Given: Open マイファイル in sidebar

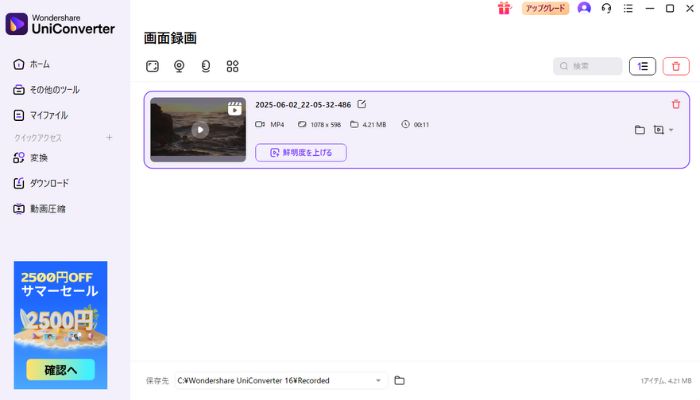Looking at the screenshot, I should (x=41, y=115).
